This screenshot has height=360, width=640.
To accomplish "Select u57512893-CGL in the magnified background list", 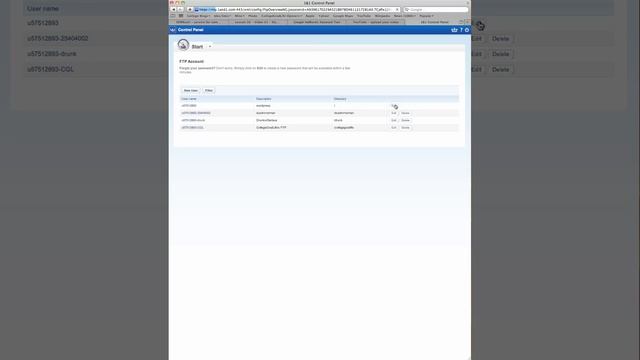I will click(51, 69).
